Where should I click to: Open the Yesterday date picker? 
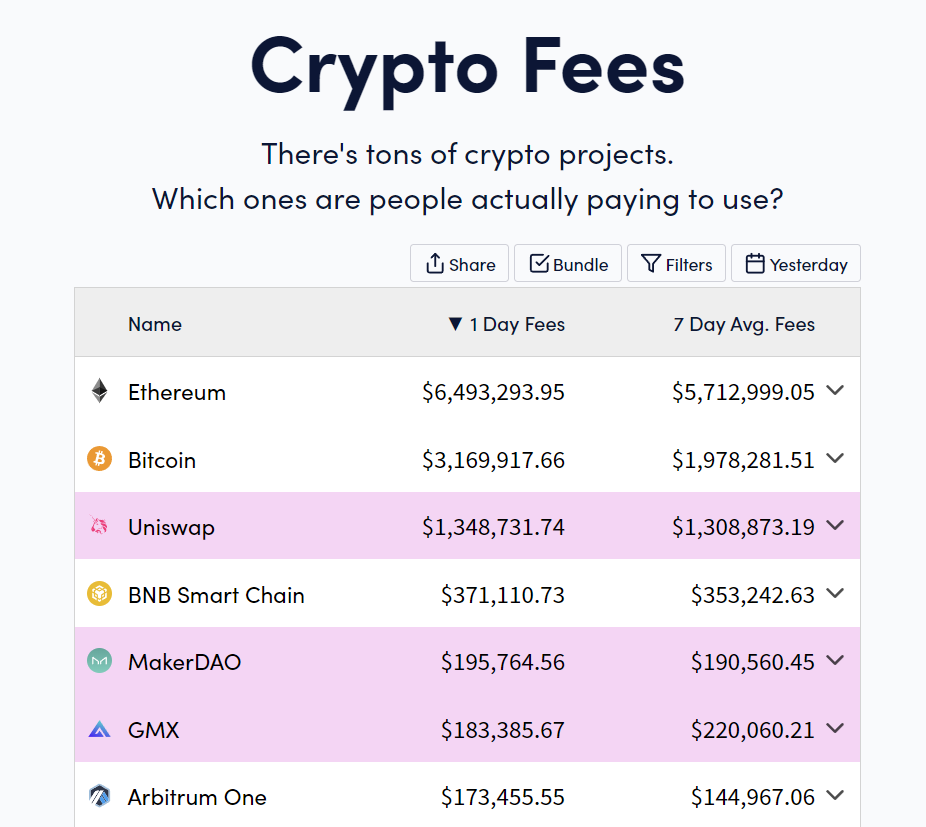click(x=795, y=263)
